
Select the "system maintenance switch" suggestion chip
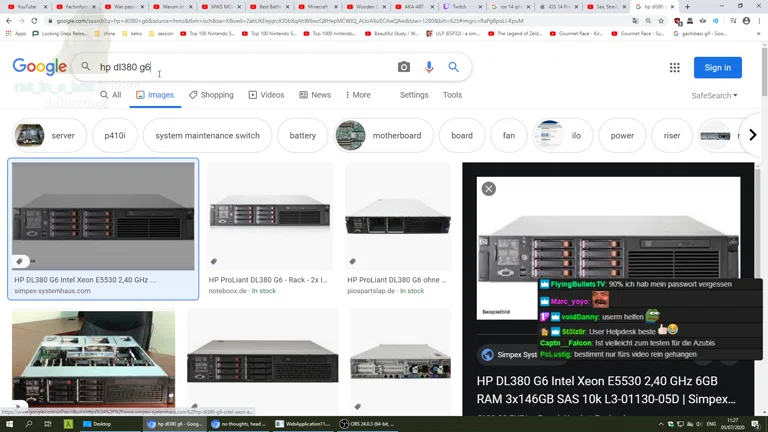[x=207, y=135]
